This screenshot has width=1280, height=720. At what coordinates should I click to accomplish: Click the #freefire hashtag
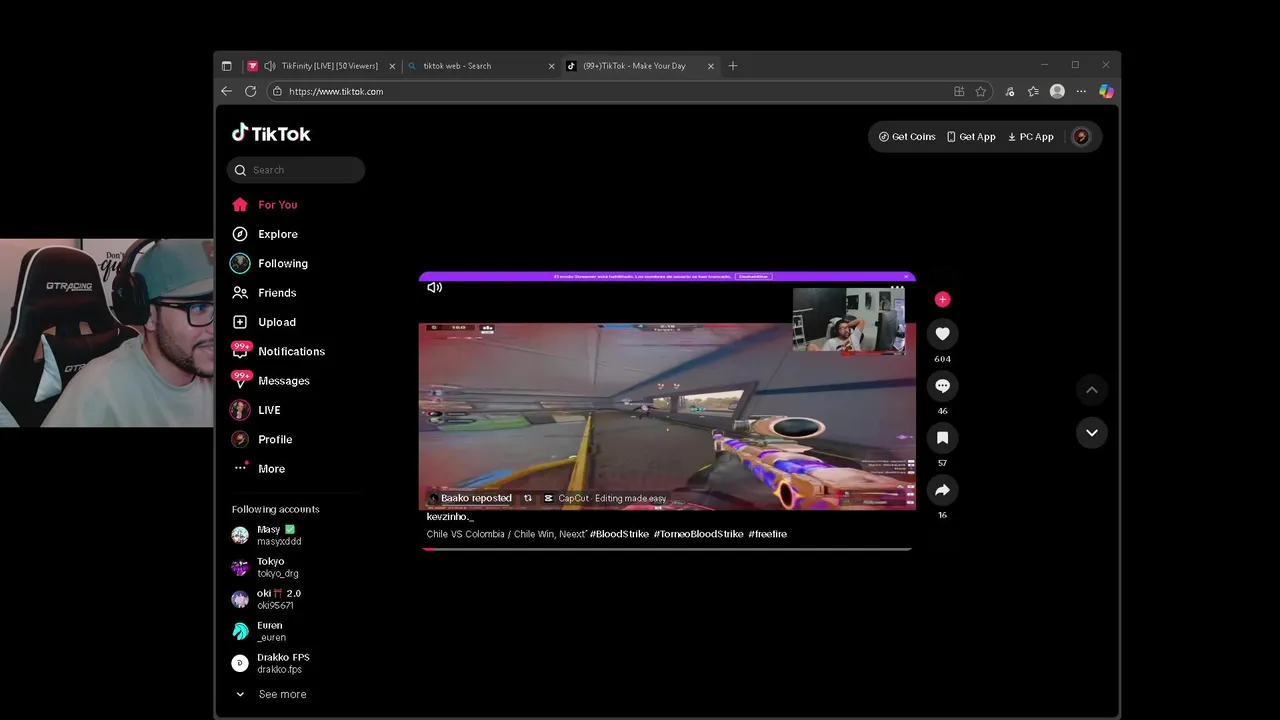pyautogui.click(x=767, y=534)
